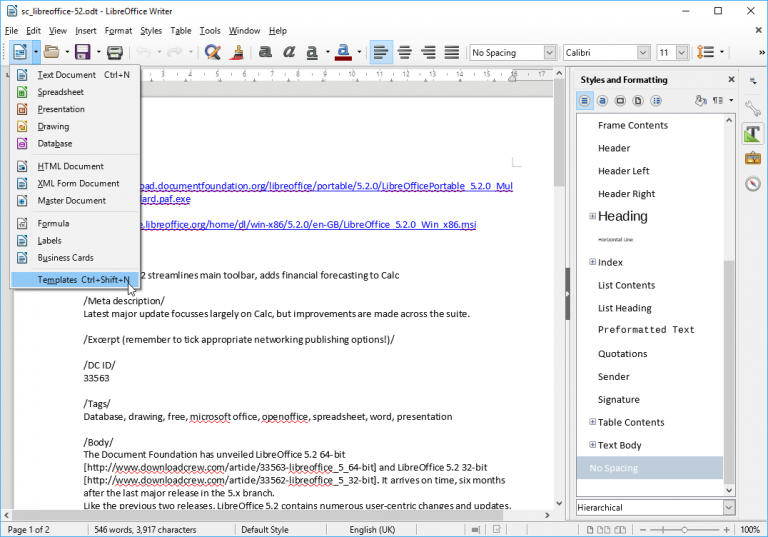Image resolution: width=768 pixels, height=537 pixels.
Task: Click the Print toolbar icon
Action: pos(115,52)
